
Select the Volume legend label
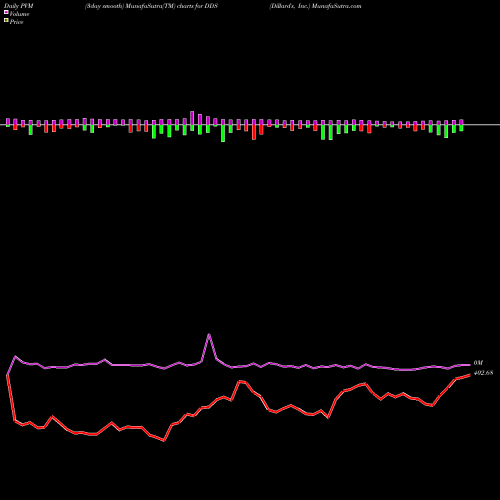[19, 14]
